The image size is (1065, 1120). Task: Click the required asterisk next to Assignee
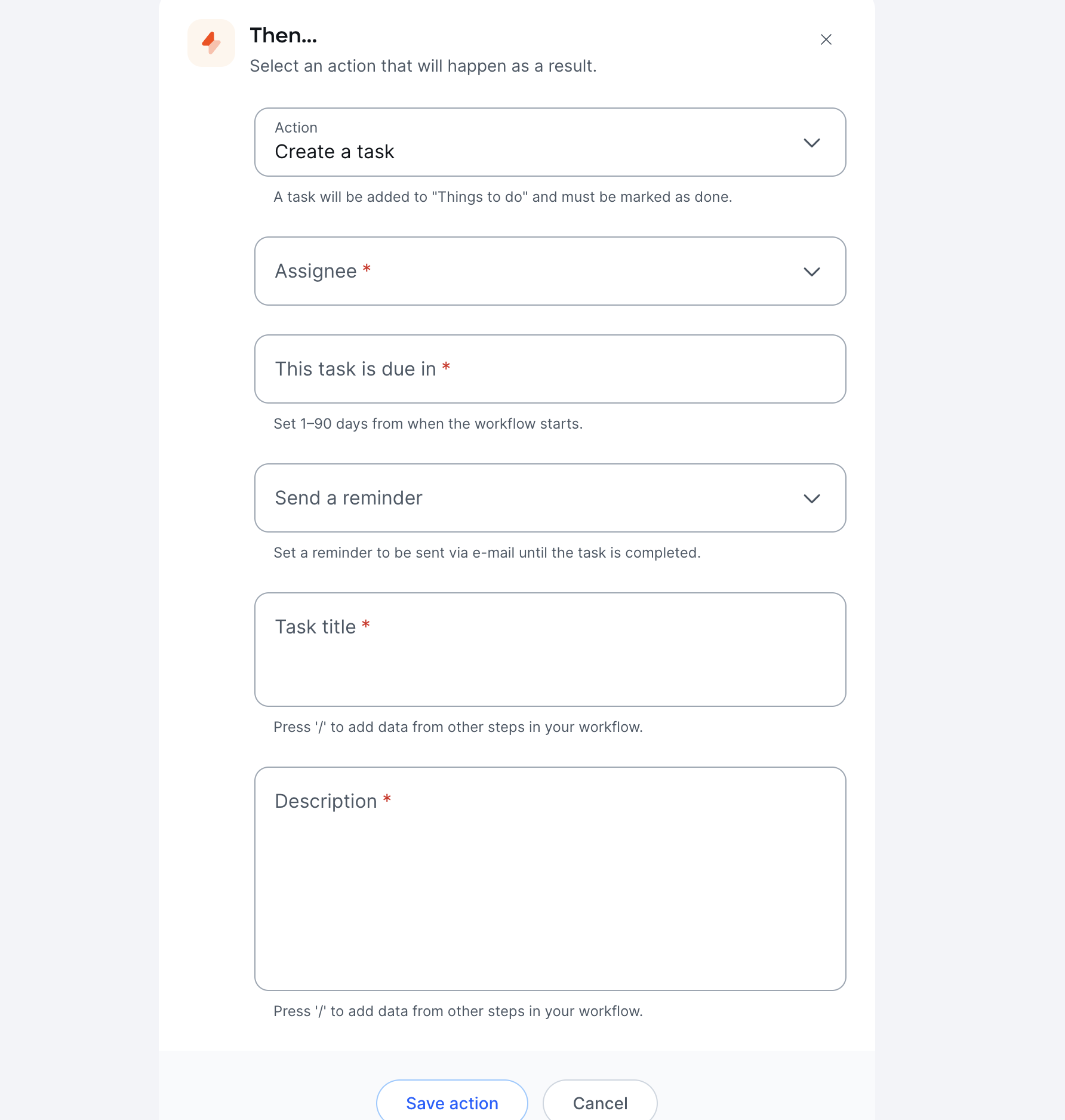point(367,270)
